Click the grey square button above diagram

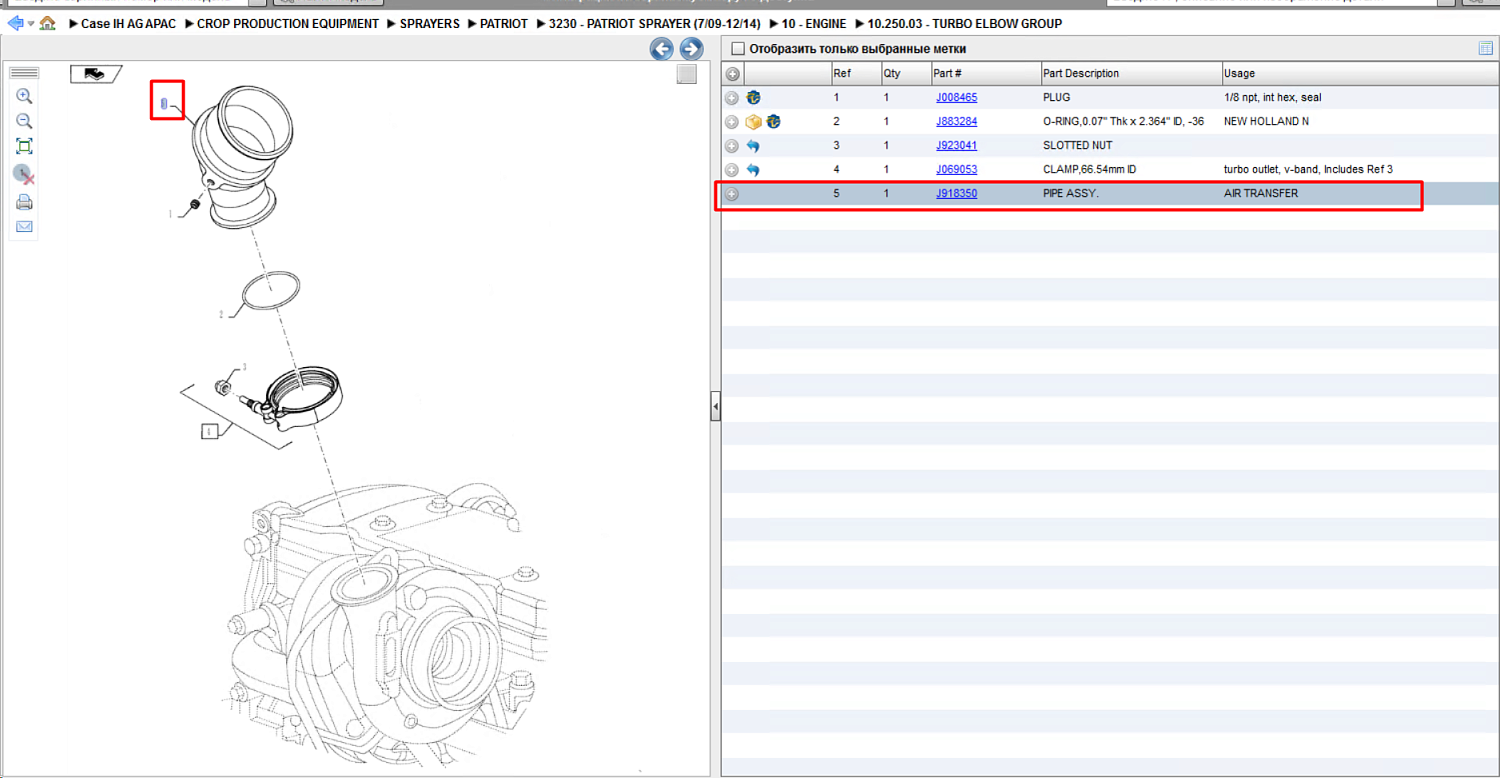point(686,74)
